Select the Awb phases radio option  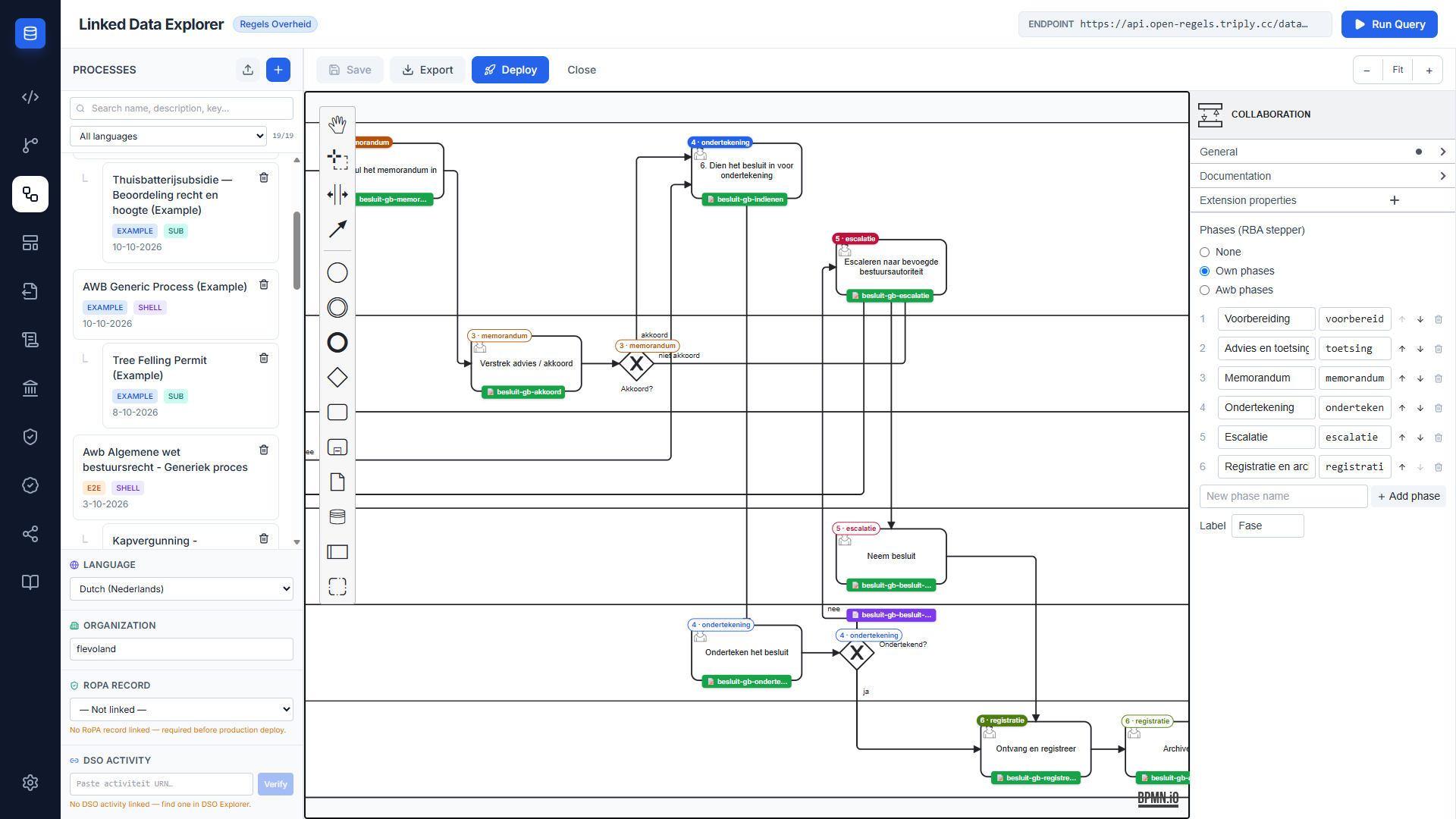(x=1204, y=290)
